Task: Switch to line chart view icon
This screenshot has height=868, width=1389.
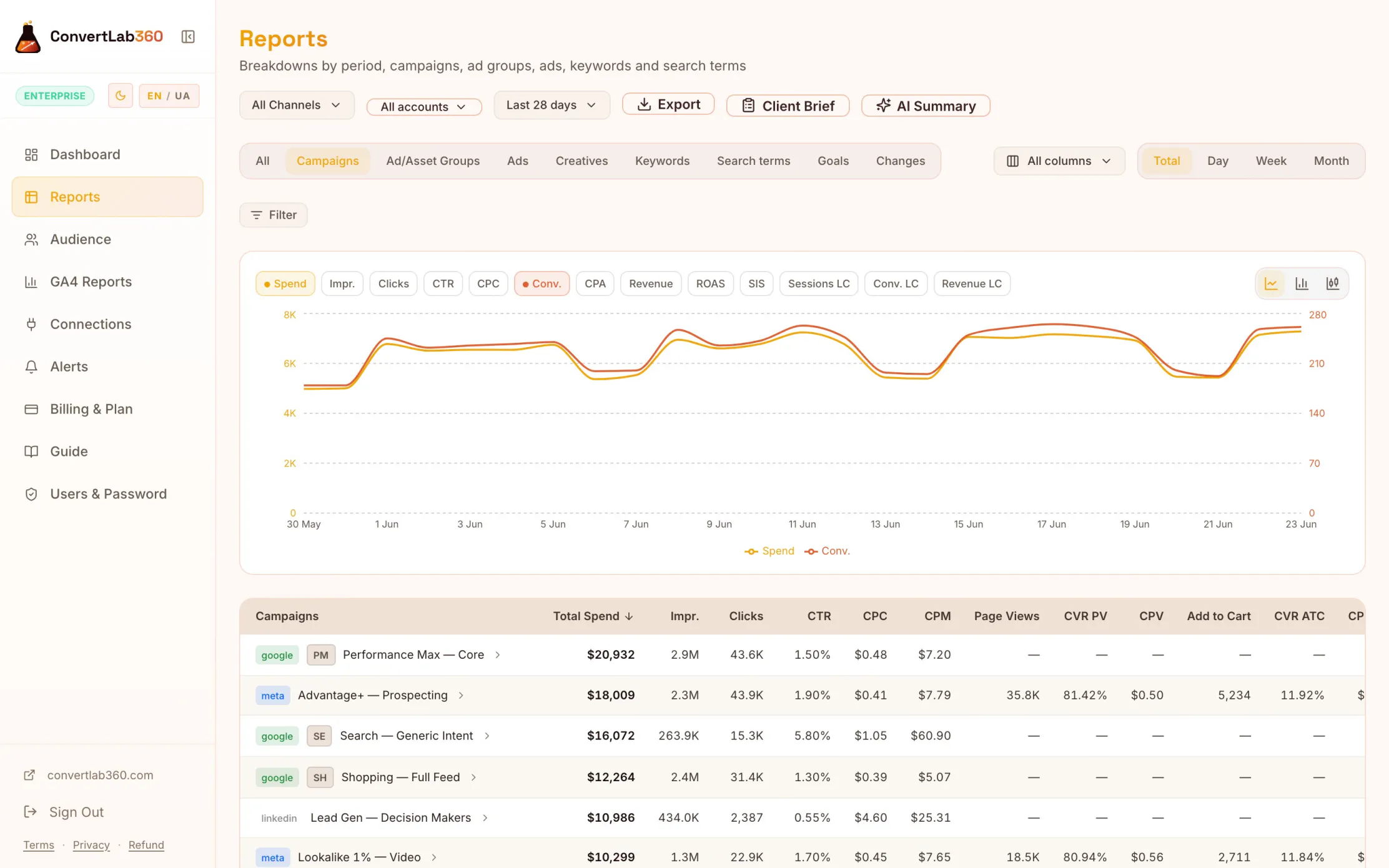Action: click(x=1271, y=284)
